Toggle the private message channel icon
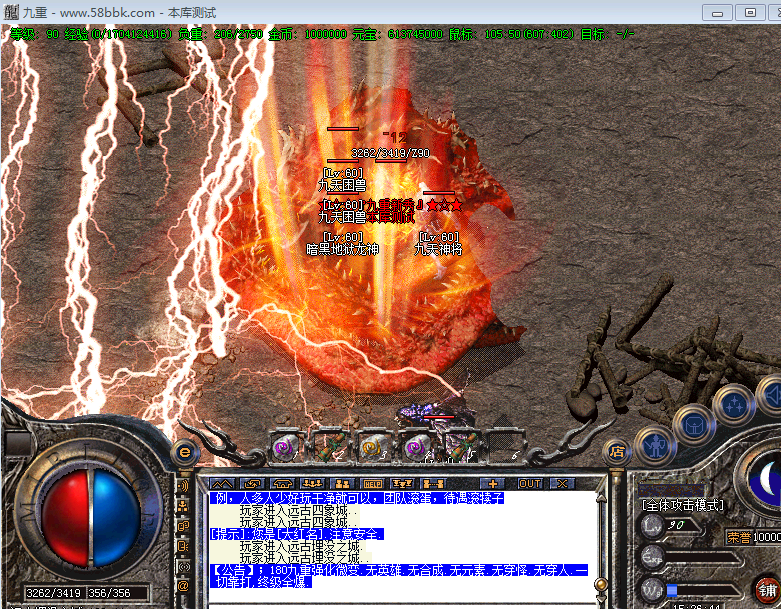 (184, 546)
